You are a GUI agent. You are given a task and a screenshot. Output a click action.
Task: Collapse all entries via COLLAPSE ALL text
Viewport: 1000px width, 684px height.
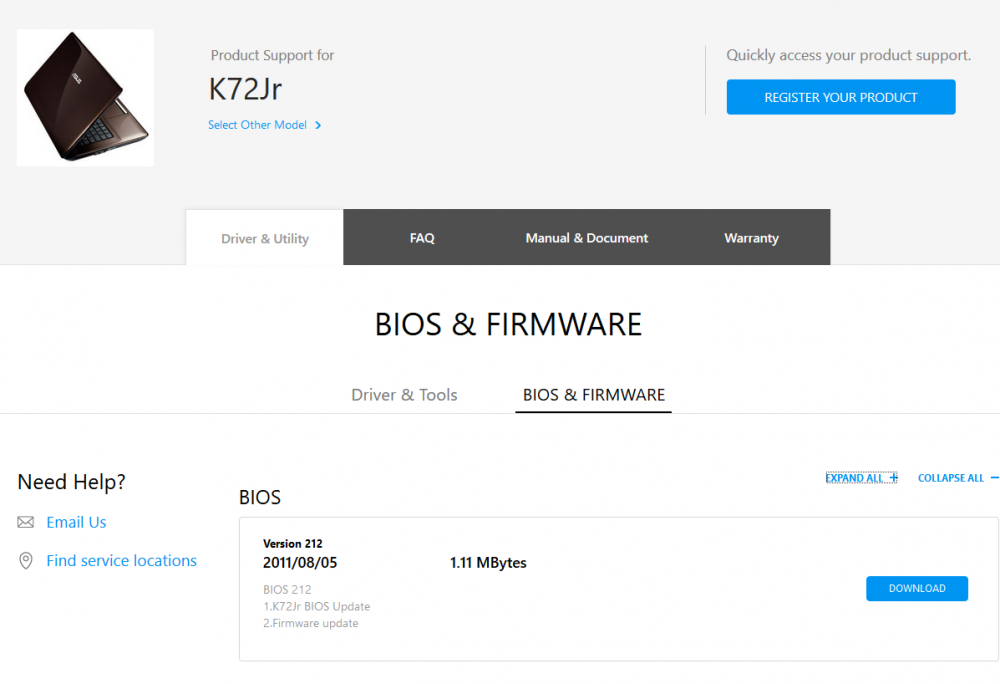pyautogui.click(x=950, y=478)
